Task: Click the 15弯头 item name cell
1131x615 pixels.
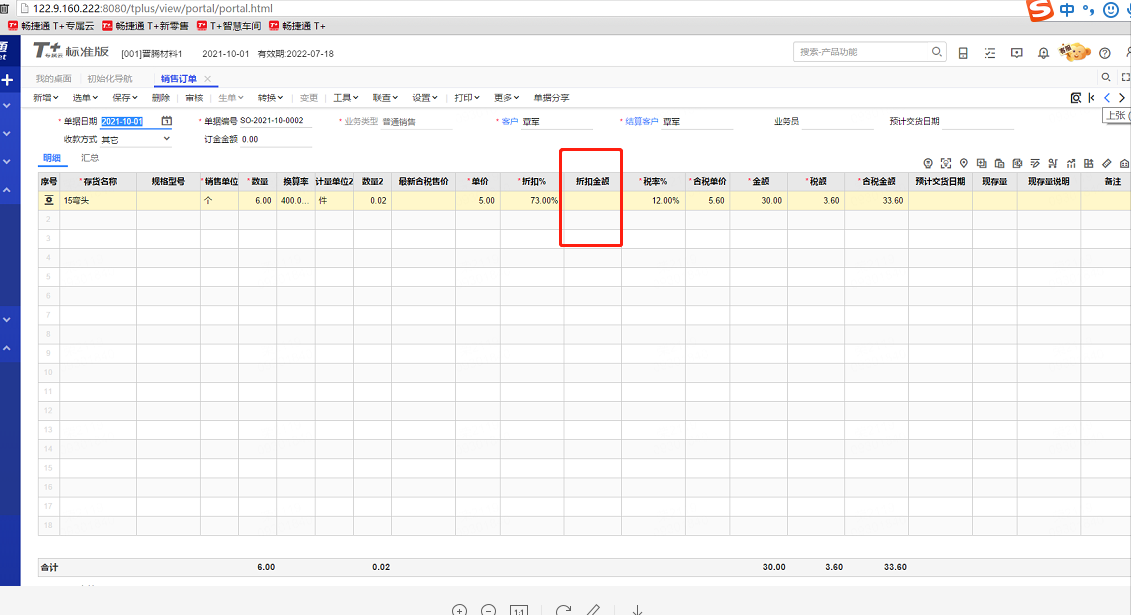Action: pyautogui.click(x=97, y=200)
